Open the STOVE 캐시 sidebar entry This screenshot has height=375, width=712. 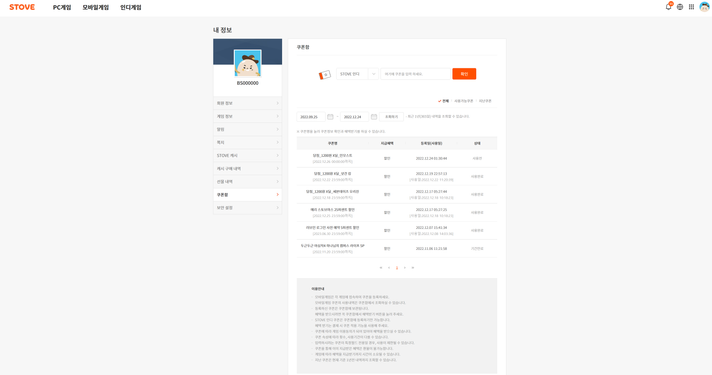(247, 155)
